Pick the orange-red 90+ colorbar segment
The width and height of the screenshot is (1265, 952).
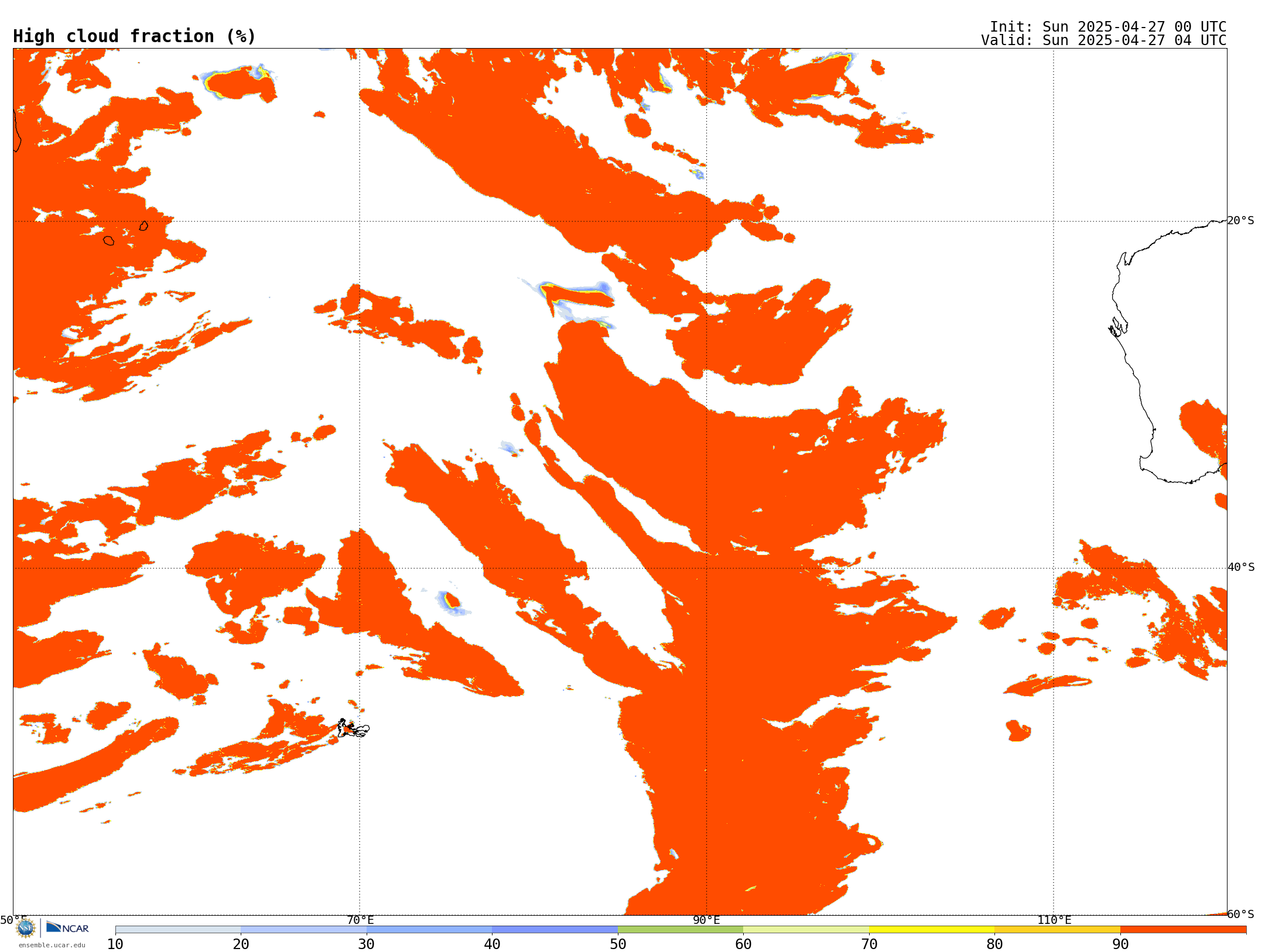point(1183,930)
